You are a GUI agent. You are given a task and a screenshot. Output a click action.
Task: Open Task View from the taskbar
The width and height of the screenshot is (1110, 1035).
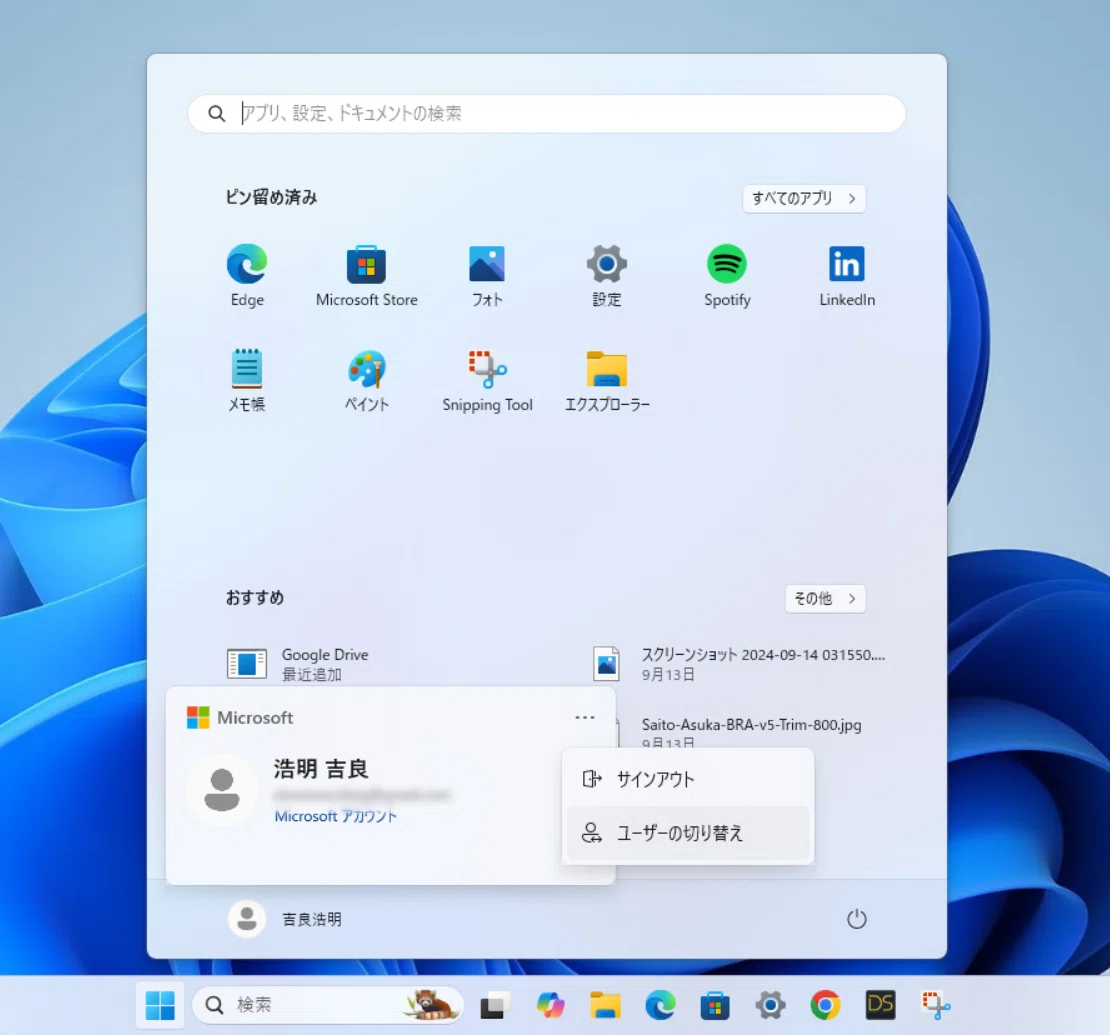coord(494,1005)
